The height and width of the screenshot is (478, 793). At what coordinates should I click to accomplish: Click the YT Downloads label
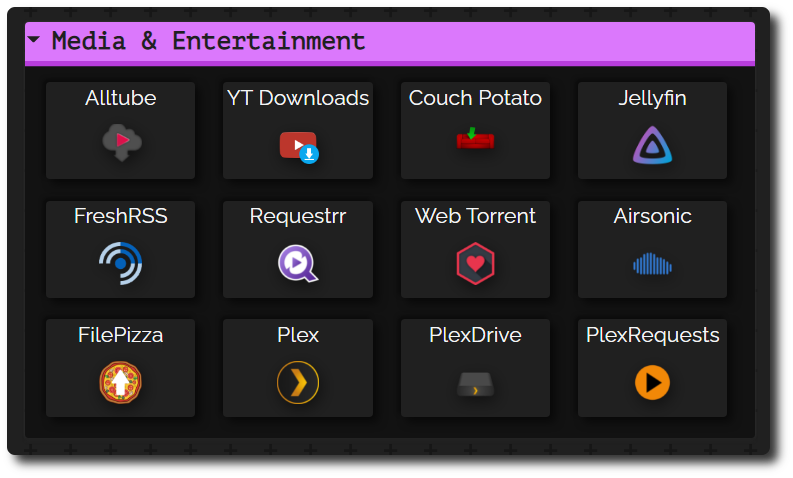click(x=298, y=98)
